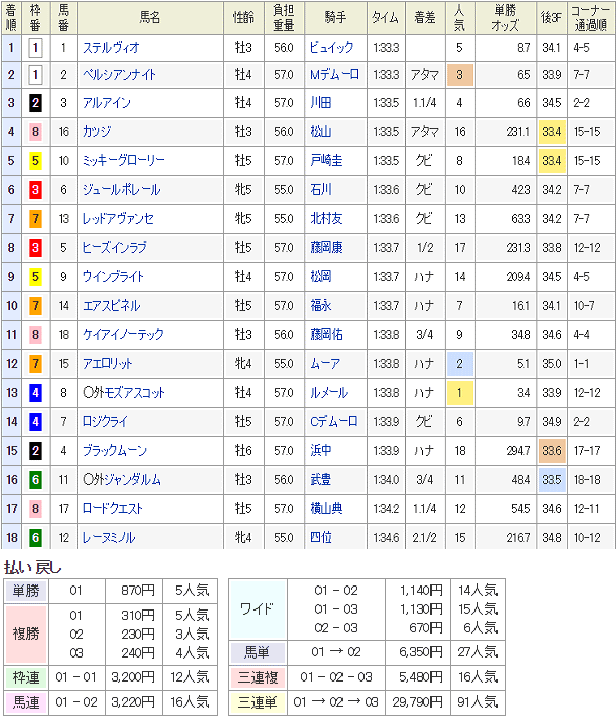This screenshot has height=717, width=616.
Task: Click the 複勝 payout label
Action: pos(26,634)
